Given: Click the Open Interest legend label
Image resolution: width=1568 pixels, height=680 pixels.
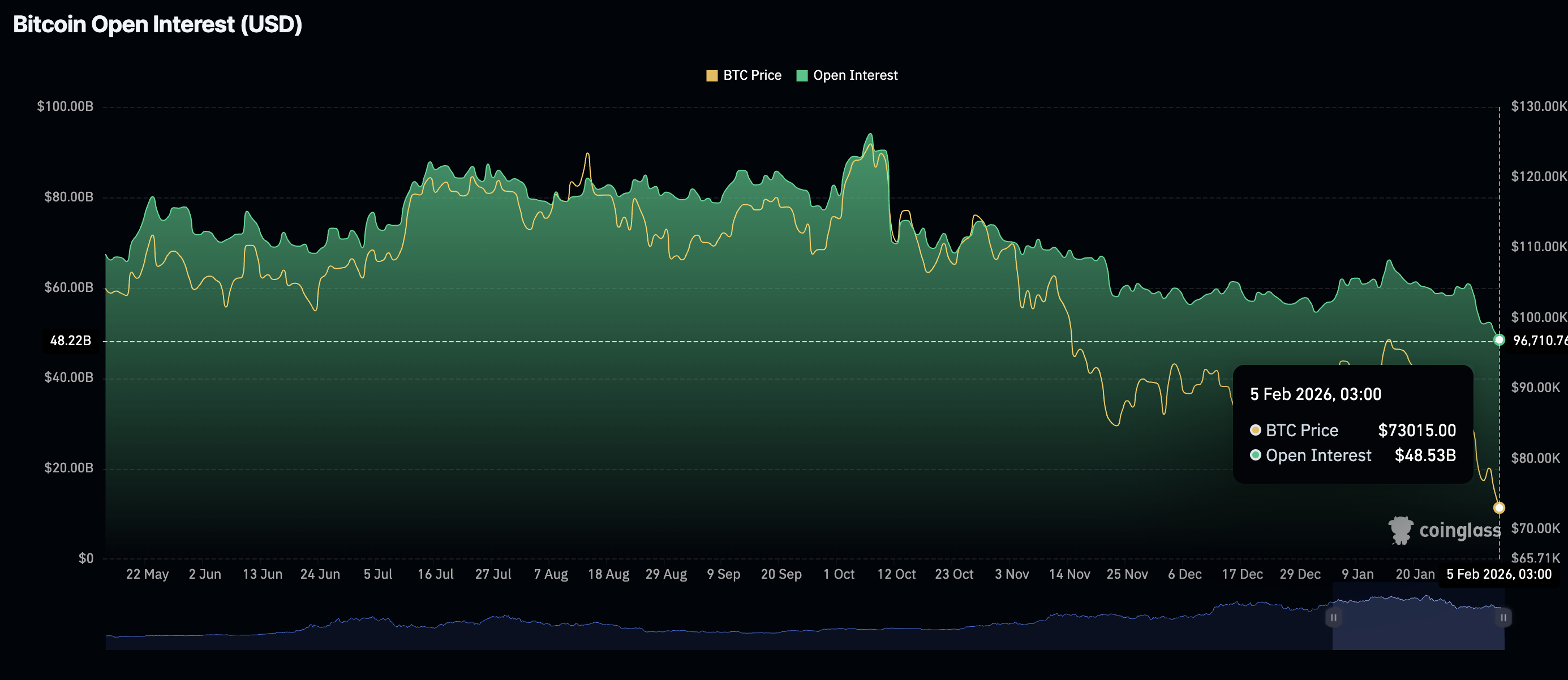Looking at the screenshot, I should tap(855, 75).
